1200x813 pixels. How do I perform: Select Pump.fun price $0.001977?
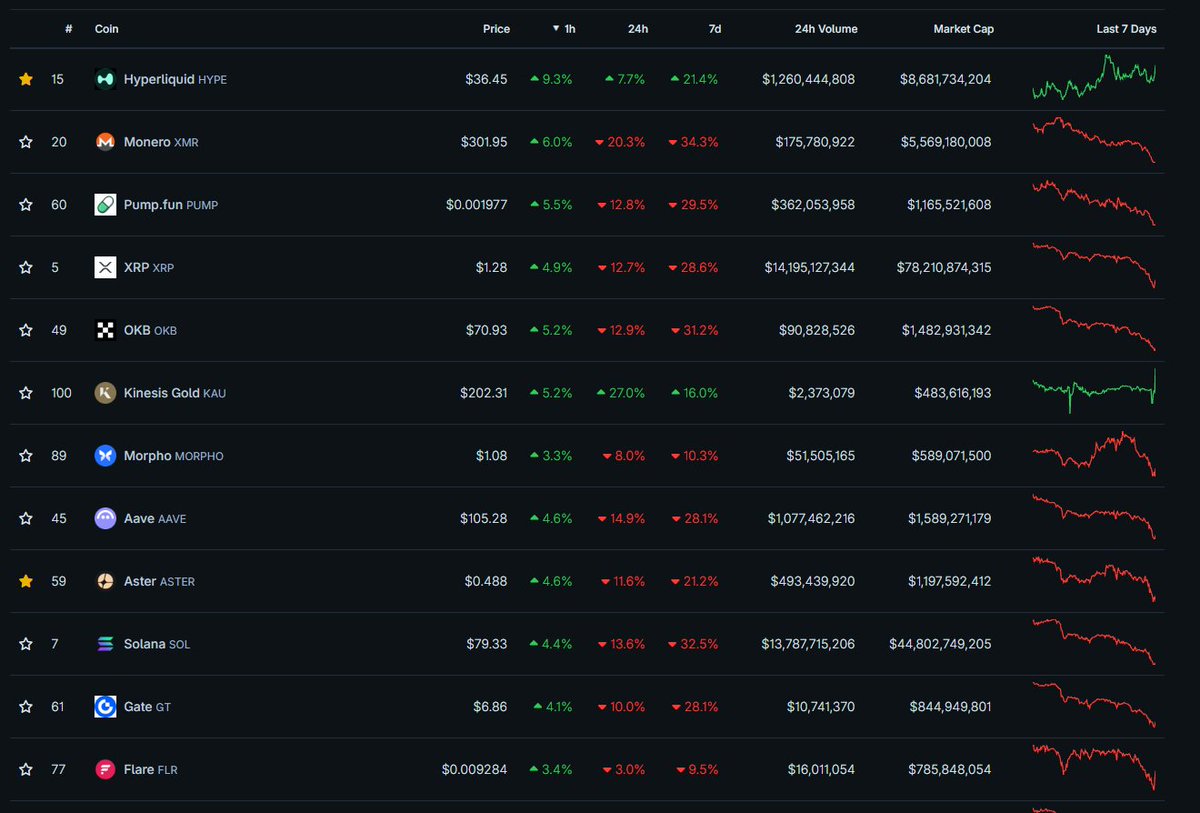coord(477,205)
